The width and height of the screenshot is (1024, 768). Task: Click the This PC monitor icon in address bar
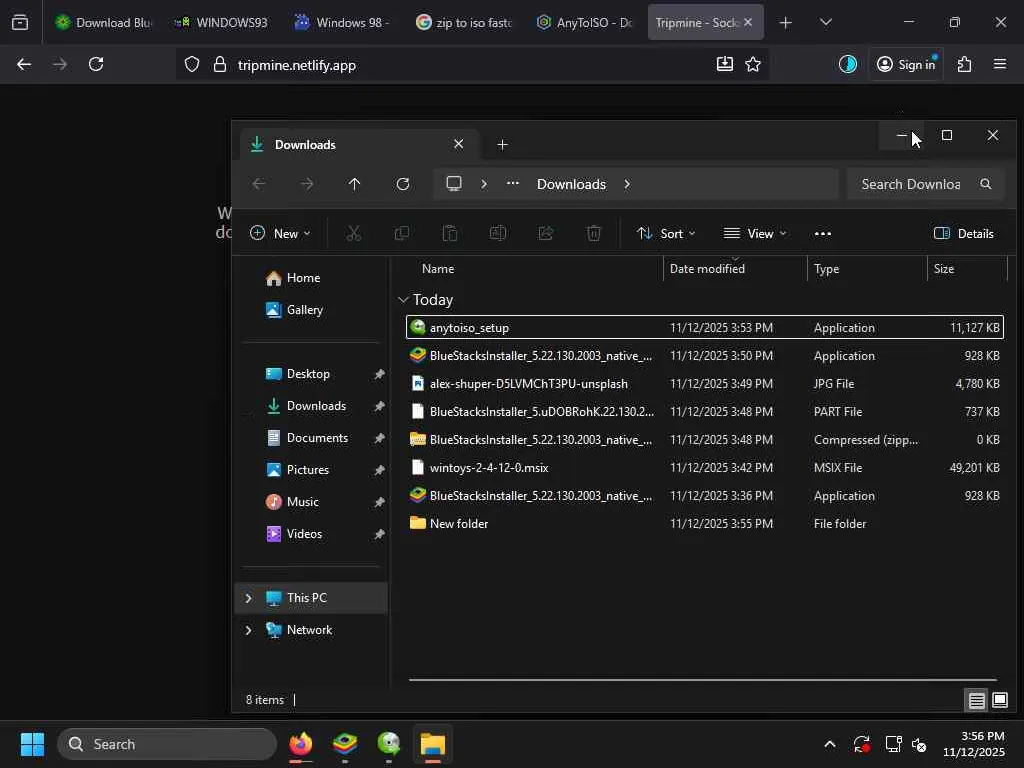(x=454, y=184)
